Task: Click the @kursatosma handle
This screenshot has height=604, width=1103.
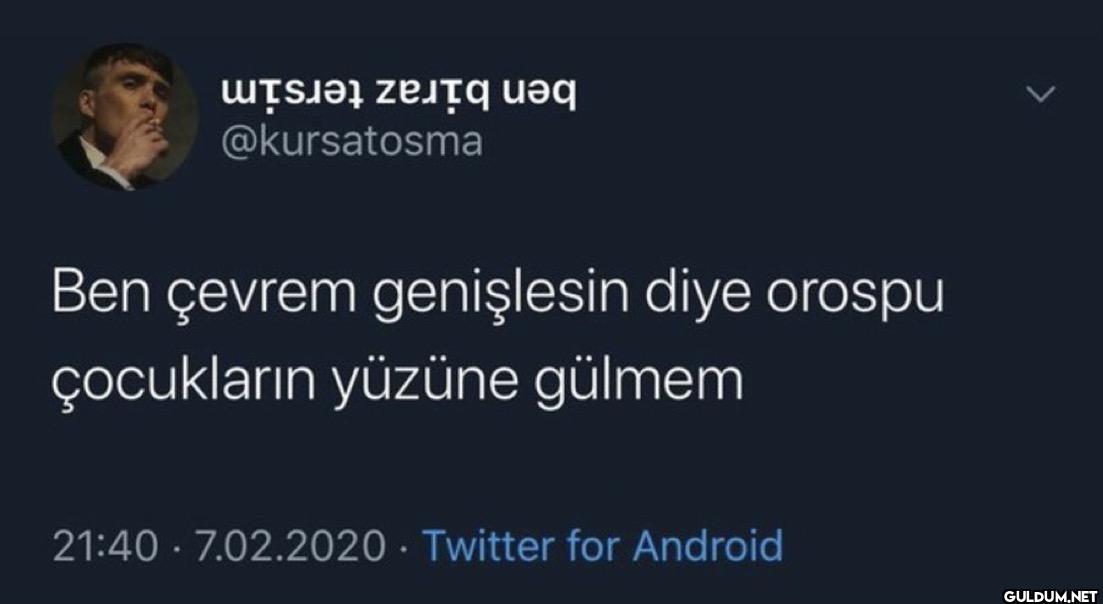Action: click(x=352, y=143)
